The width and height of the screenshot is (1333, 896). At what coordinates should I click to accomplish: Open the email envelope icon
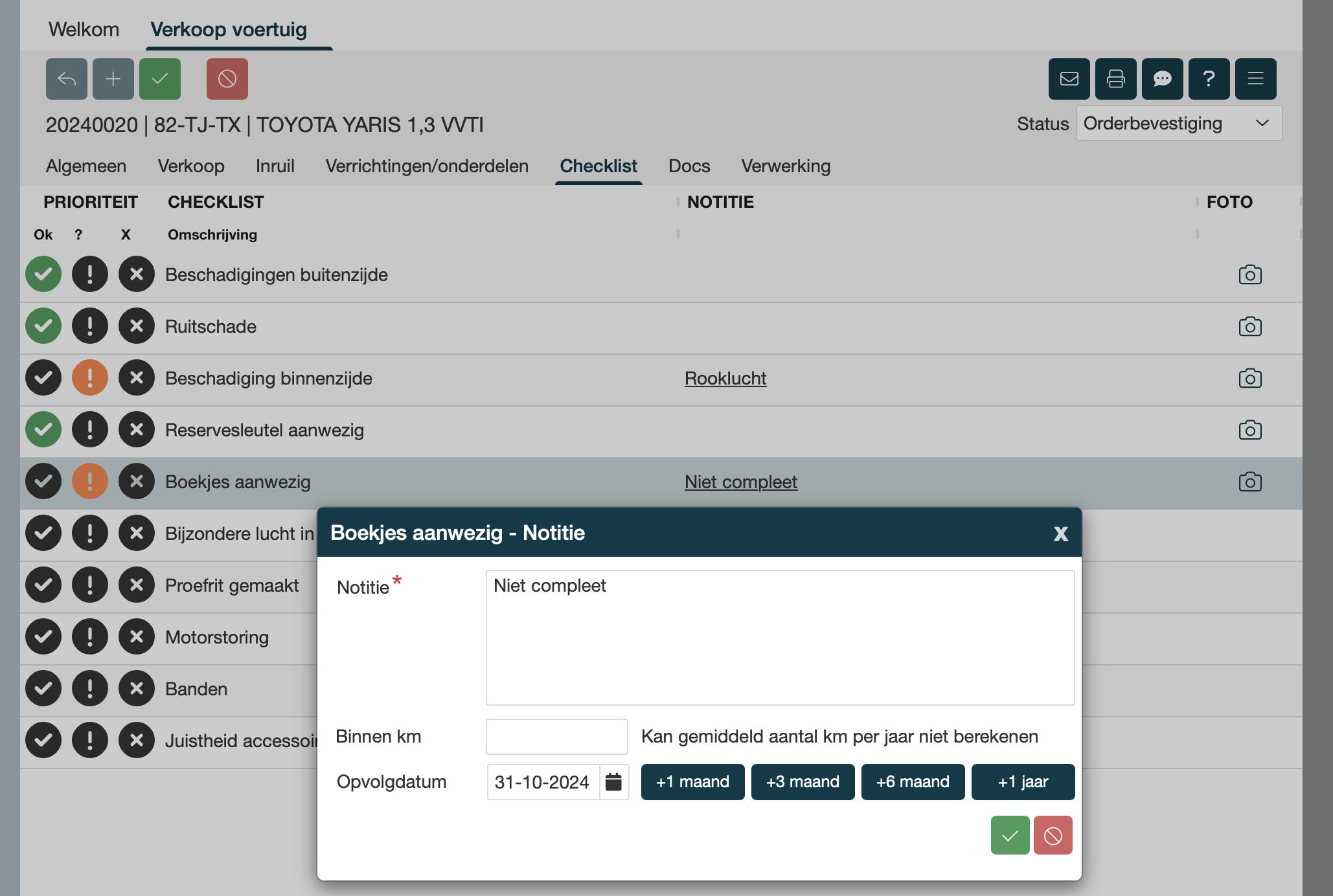pyautogui.click(x=1069, y=79)
